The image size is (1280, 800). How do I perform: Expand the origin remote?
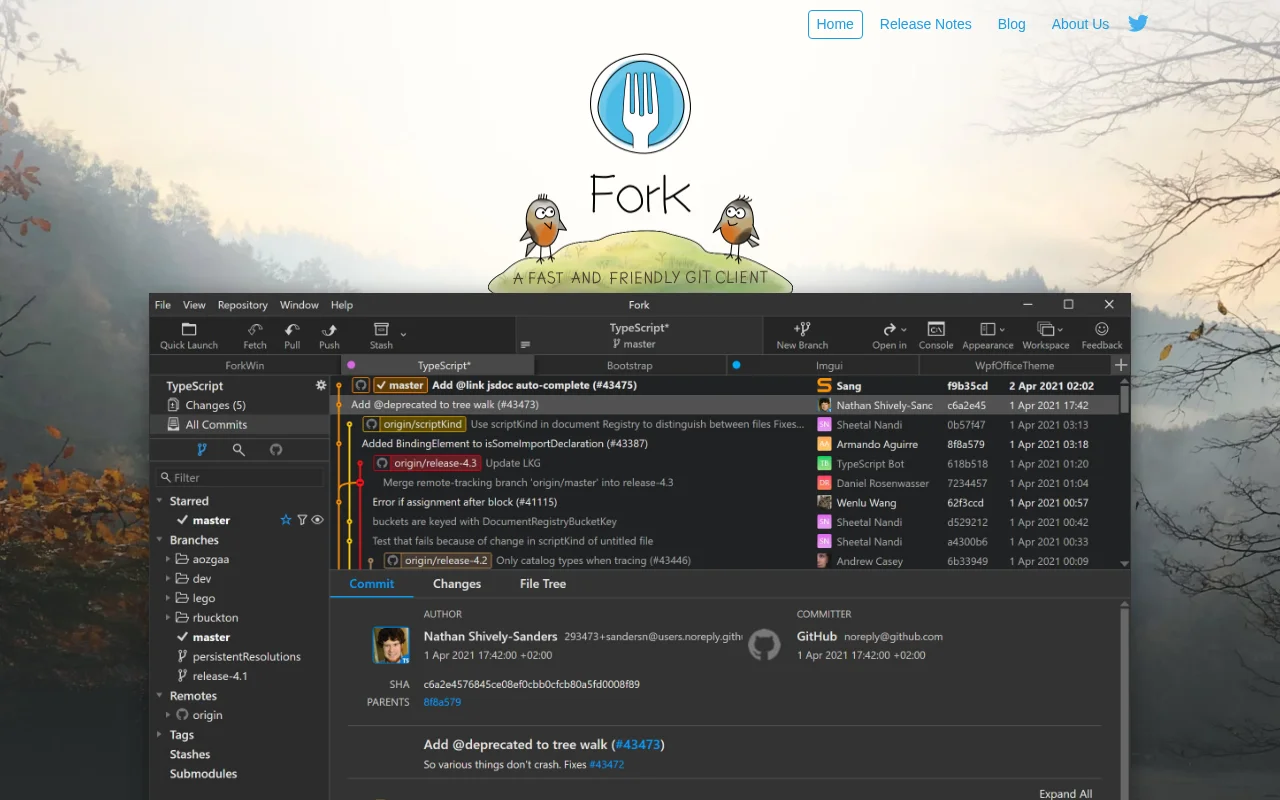coord(168,715)
